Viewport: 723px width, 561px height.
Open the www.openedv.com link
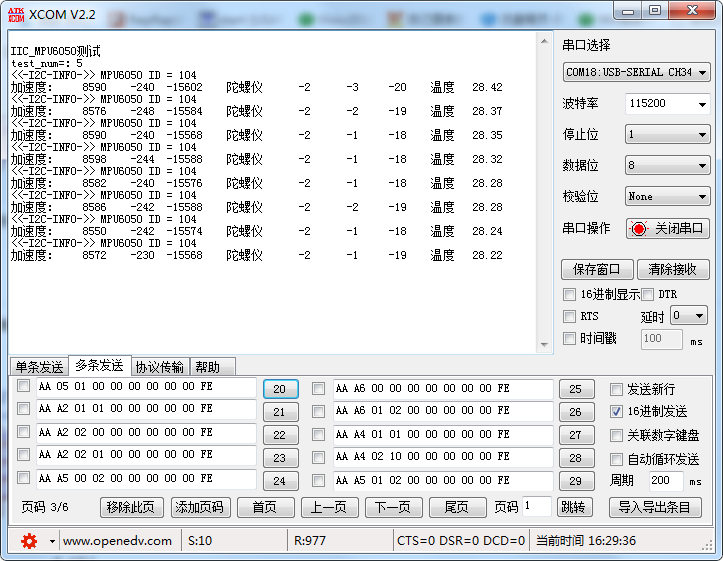117,541
